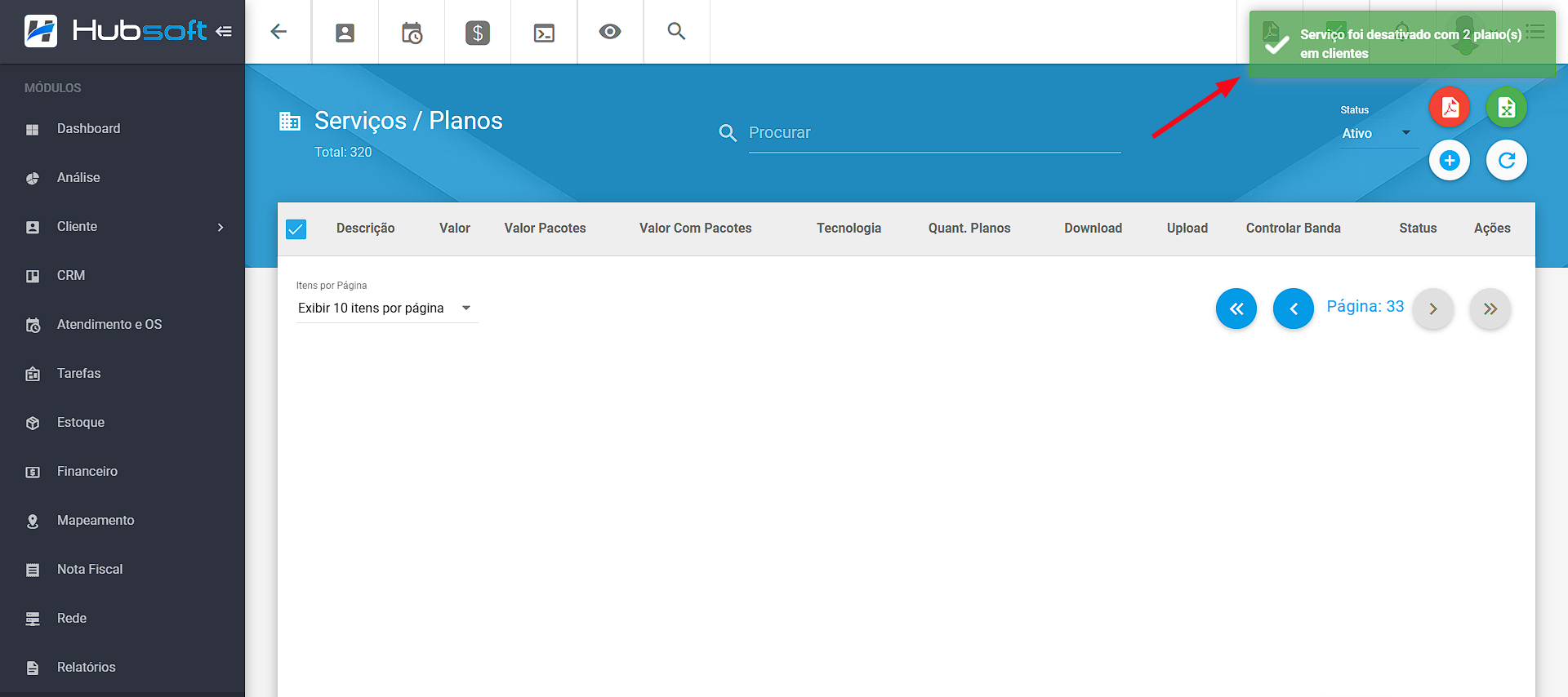Click the Hubsoft logo
Image resolution: width=1568 pixels, height=697 pixels.
(x=115, y=31)
